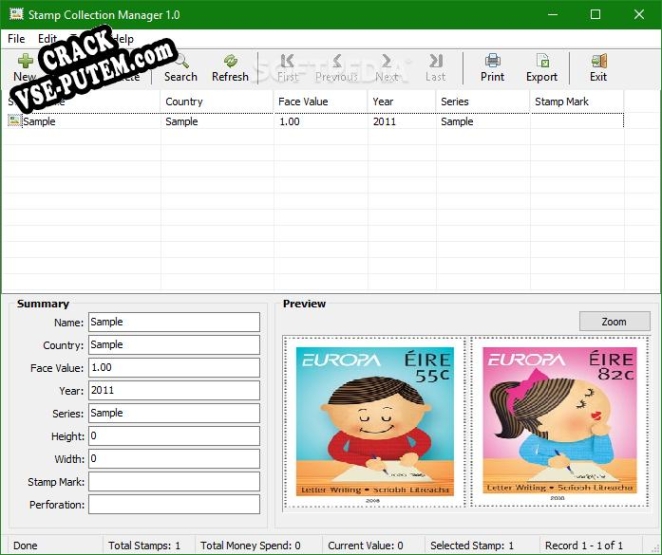This screenshot has height=555, width=662.
Task: Click Current Value status entry
Action: tap(366, 546)
